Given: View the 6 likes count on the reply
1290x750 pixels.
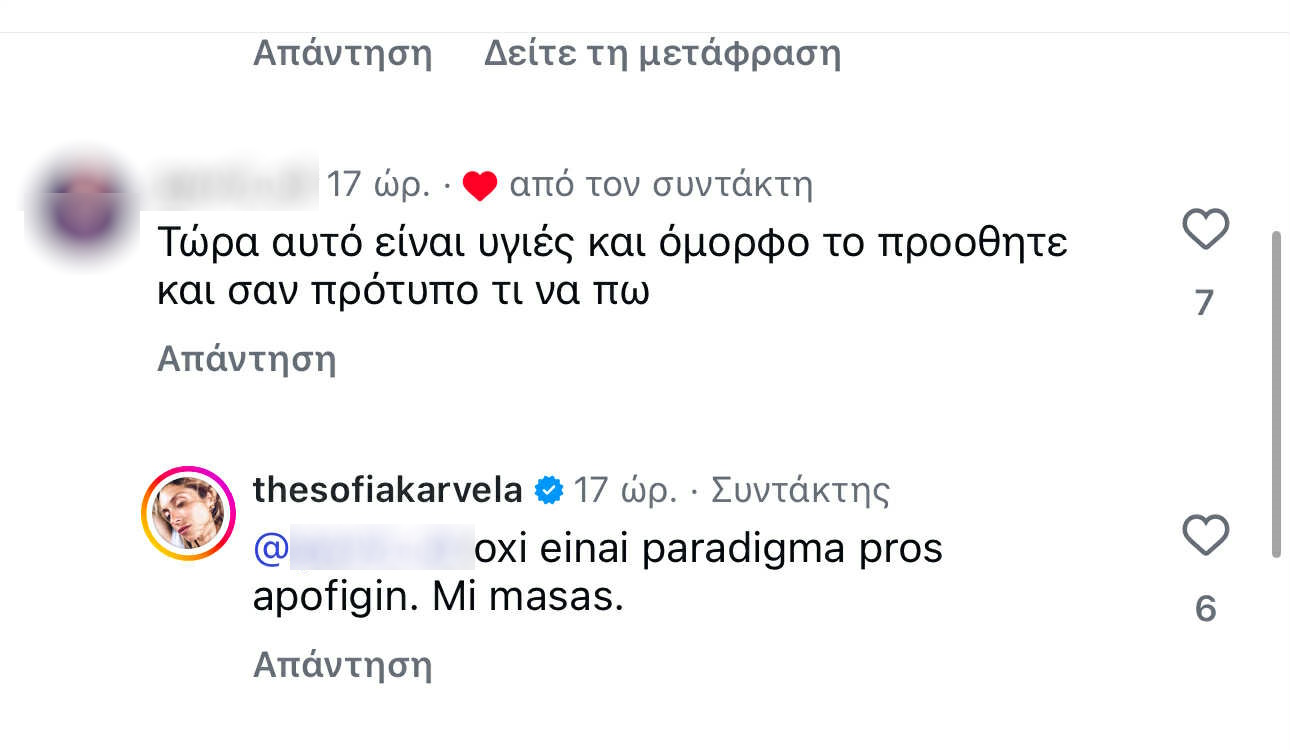Looking at the screenshot, I should pos(1205,609).
